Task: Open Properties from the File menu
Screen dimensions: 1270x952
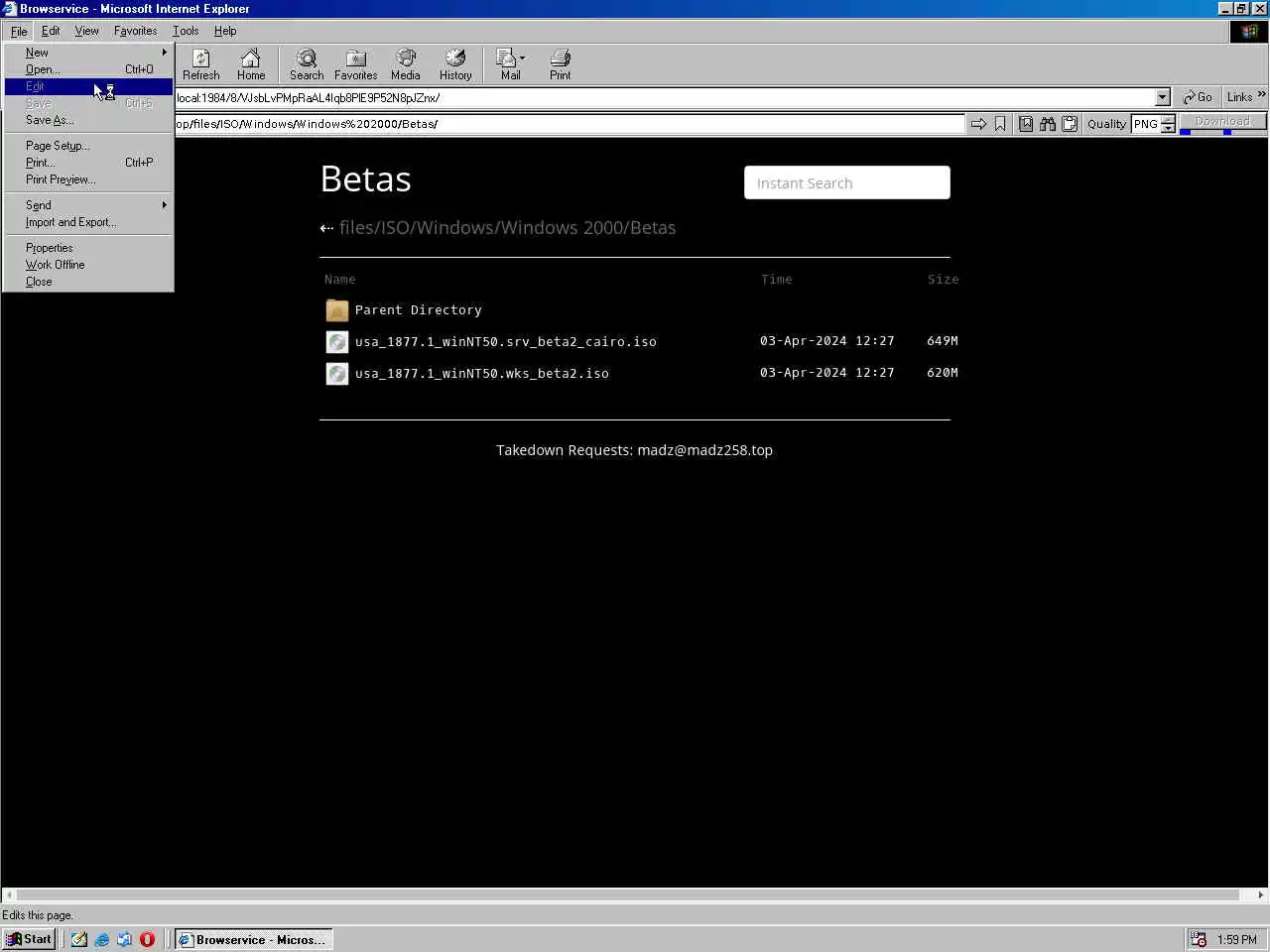Action: click(88, 248)
